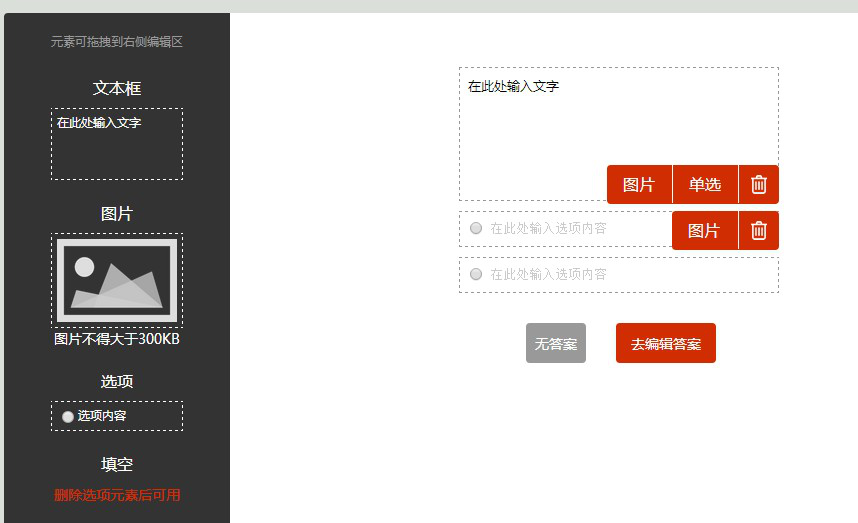Click the main text area 在此处输入文字 in the editor

tap(619, 134)
